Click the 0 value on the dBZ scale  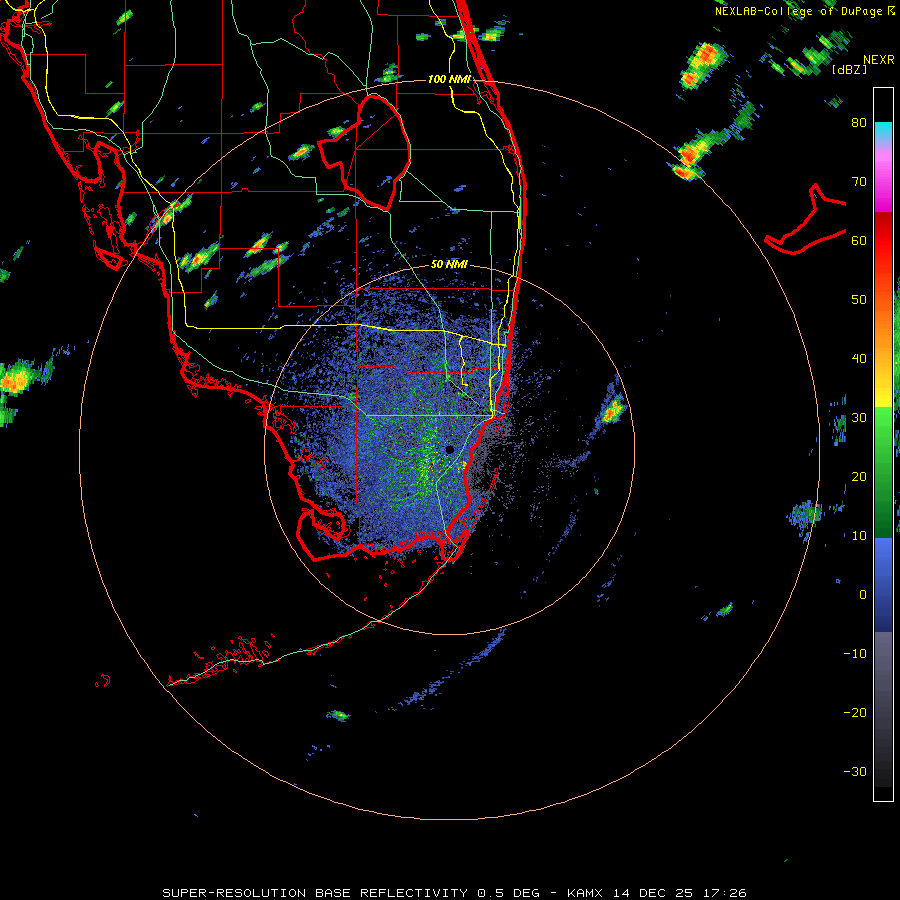pos(863,595)
